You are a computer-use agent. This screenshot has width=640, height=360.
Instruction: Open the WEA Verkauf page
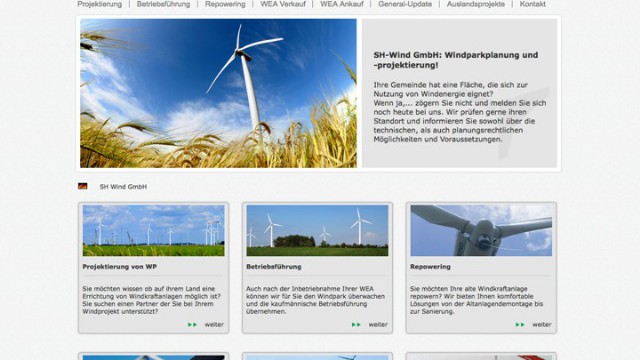283,4
